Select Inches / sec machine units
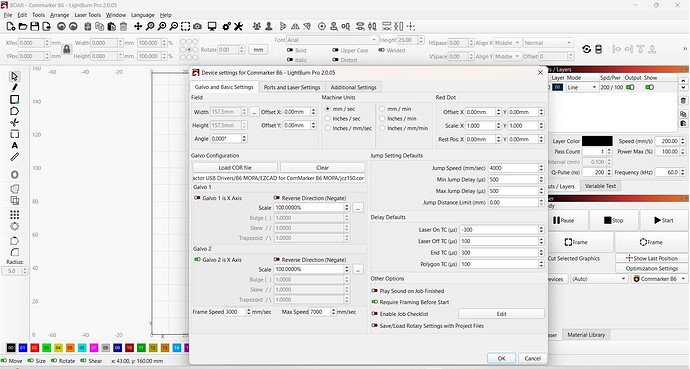The width and height of the screenshot is (690, 369). click(x=343, y=118)
